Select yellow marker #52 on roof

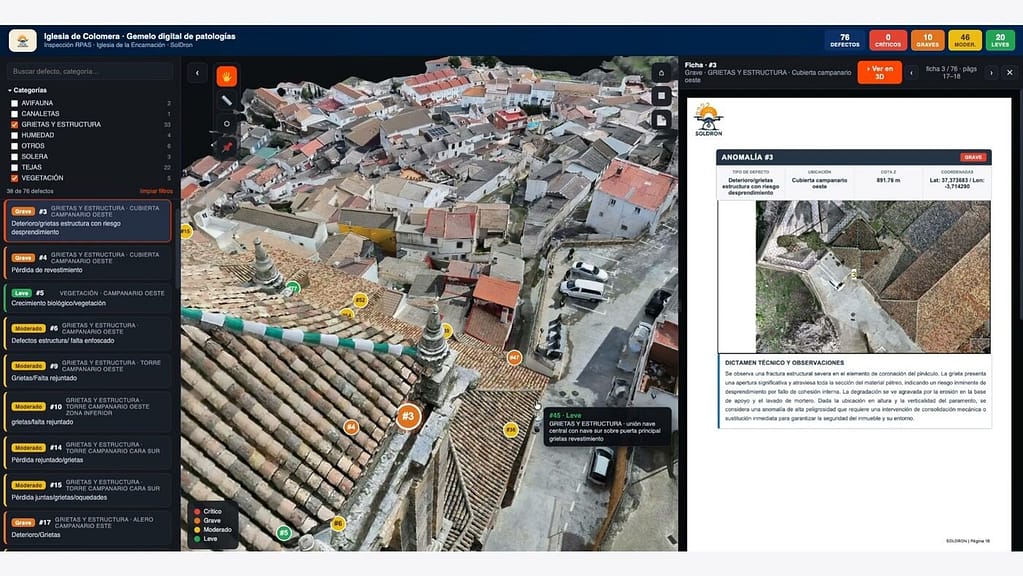(360, 300)
